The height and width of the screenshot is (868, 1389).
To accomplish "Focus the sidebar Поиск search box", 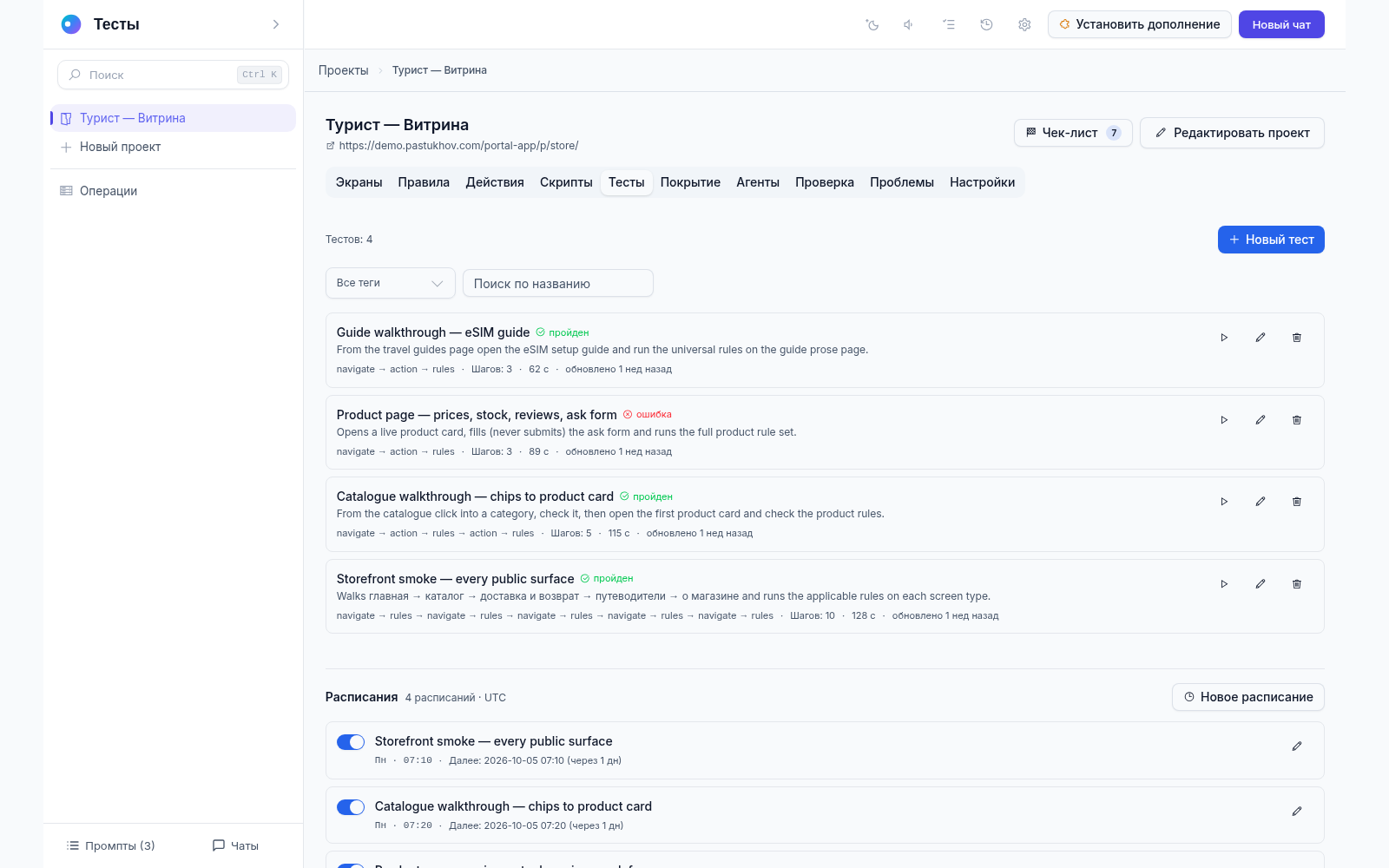I will point(174,75).
